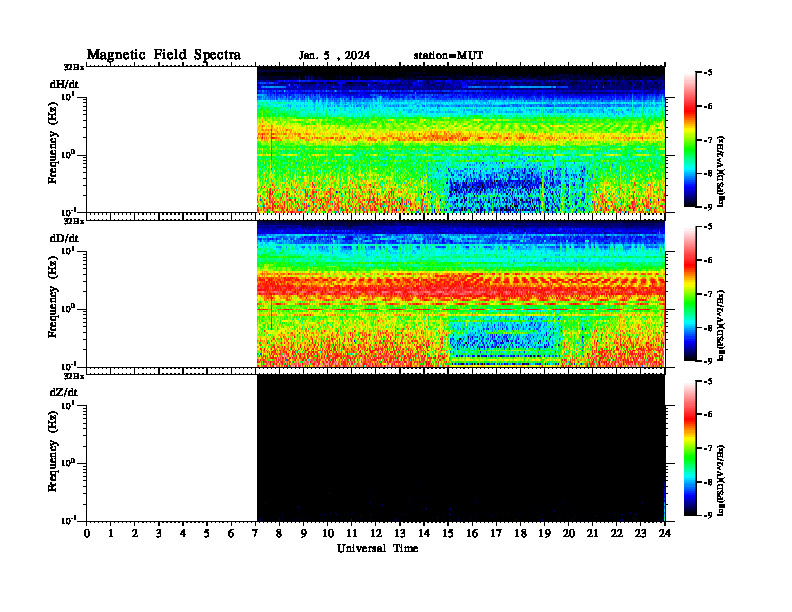Click the dZ/dt panel label
The image size is (792, 612).
click(x=64, y=392)
